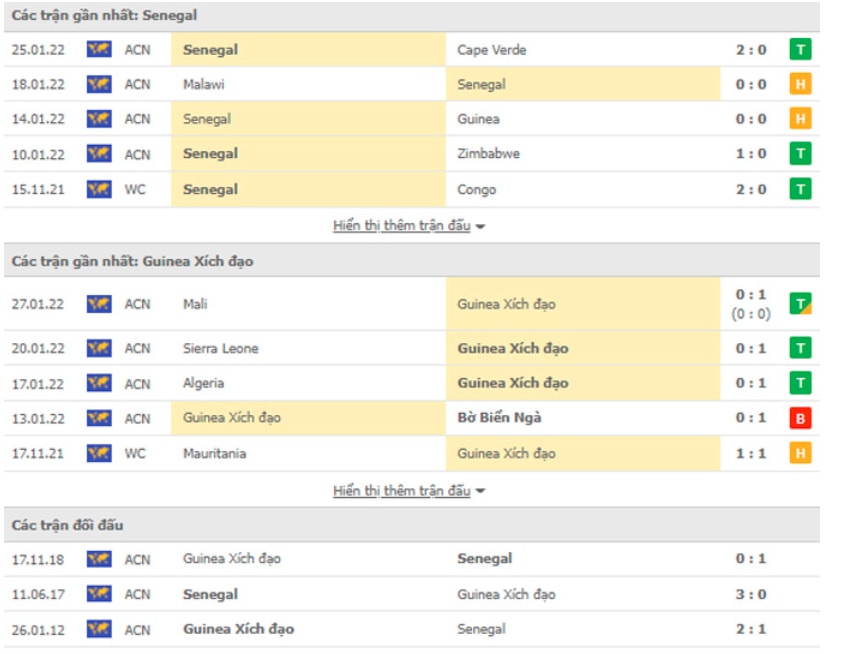Click the flag icon in the 17.11.18 head-to-head row

click(x=99, y=559)
